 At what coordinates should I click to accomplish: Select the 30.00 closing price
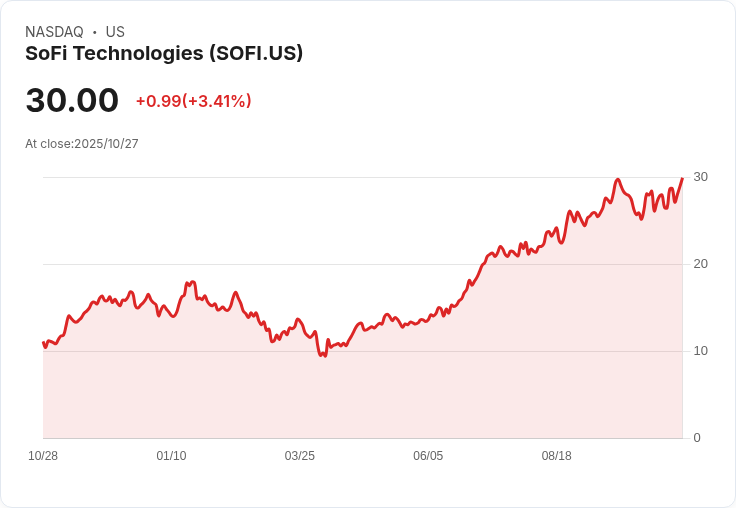(72, 100)
